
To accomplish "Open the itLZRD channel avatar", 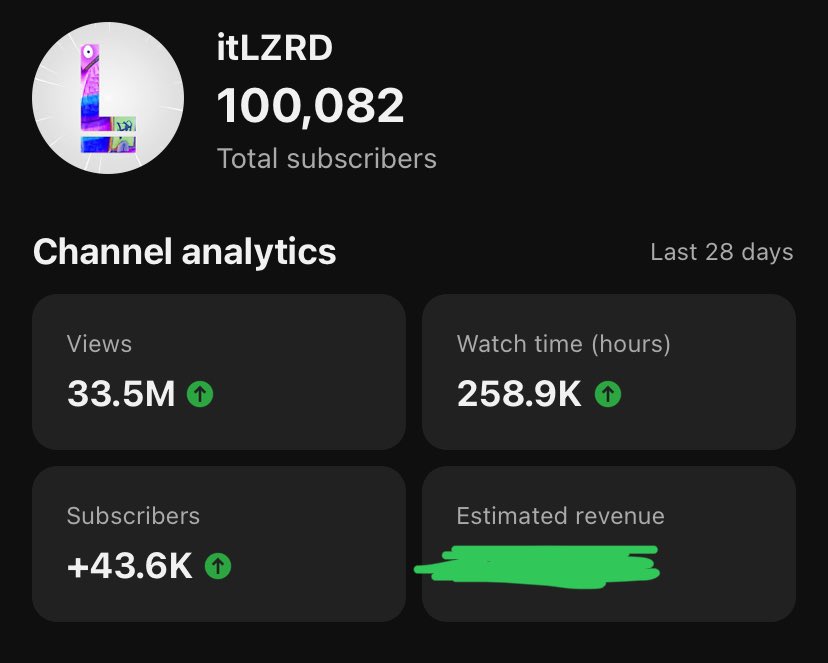I will pyautogui.click(x=108, y=98).
